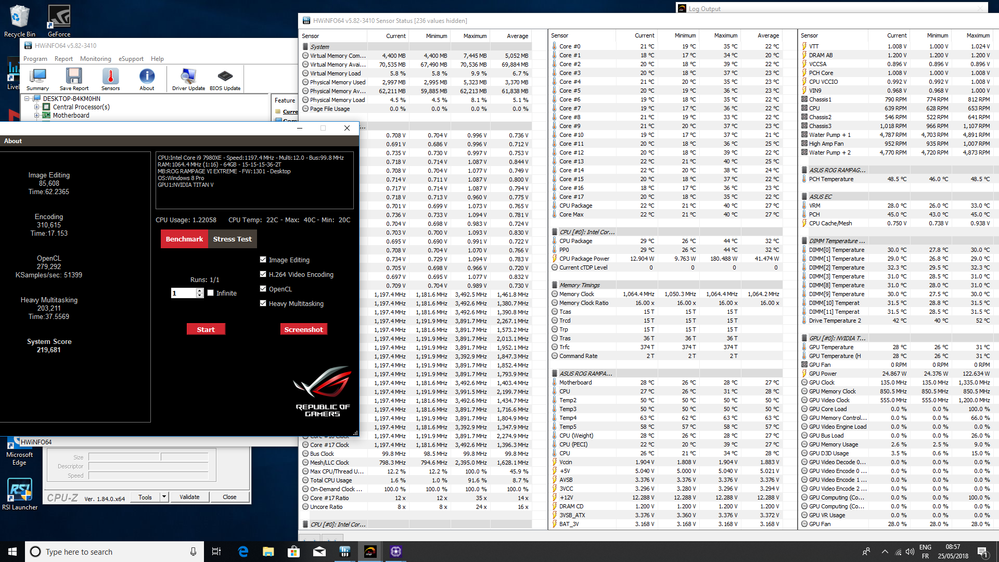Open the eSupport menu in HWiNFO64

[x=131, y=59]
